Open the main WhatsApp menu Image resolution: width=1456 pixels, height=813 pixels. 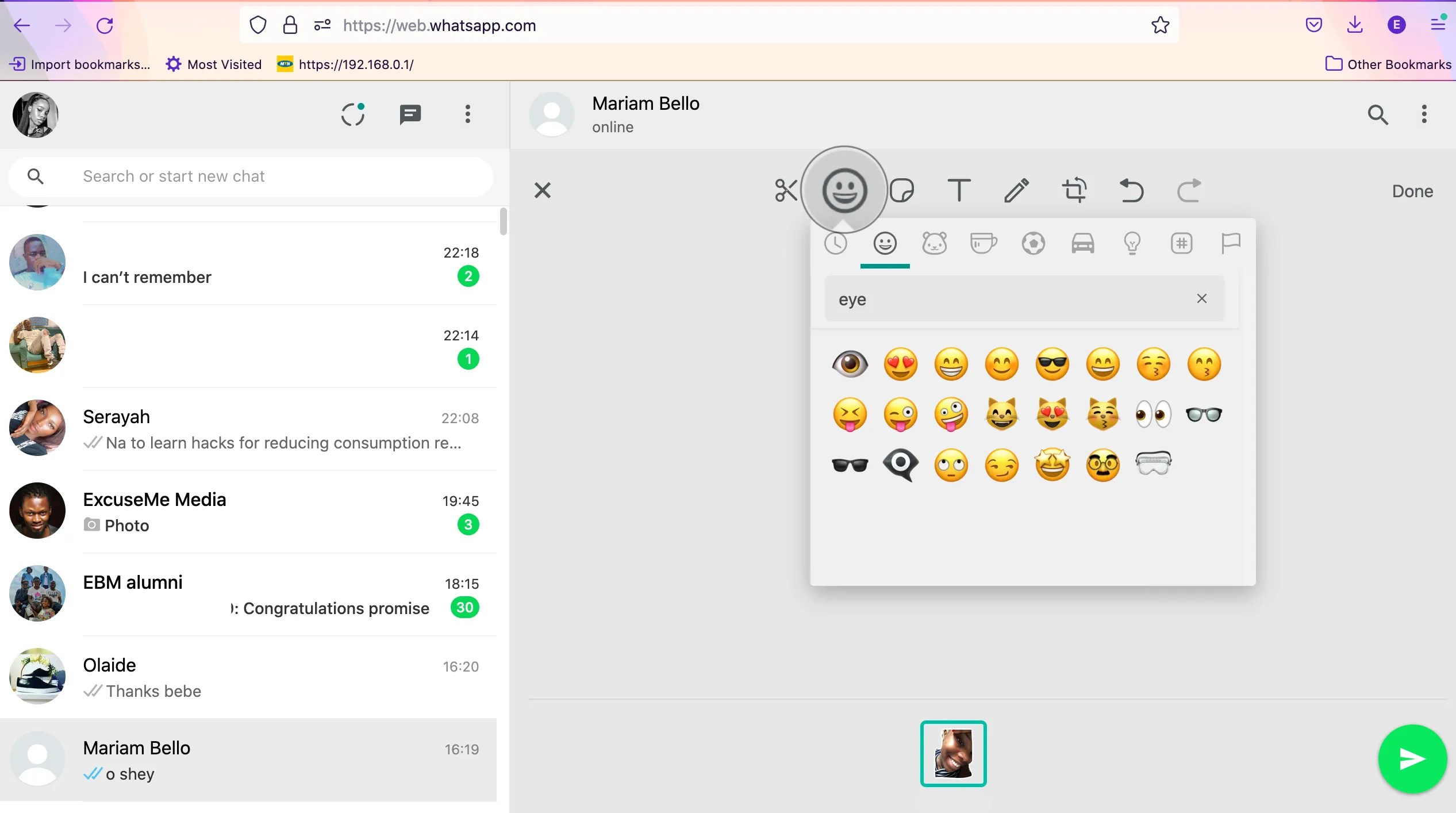[467, 114]
